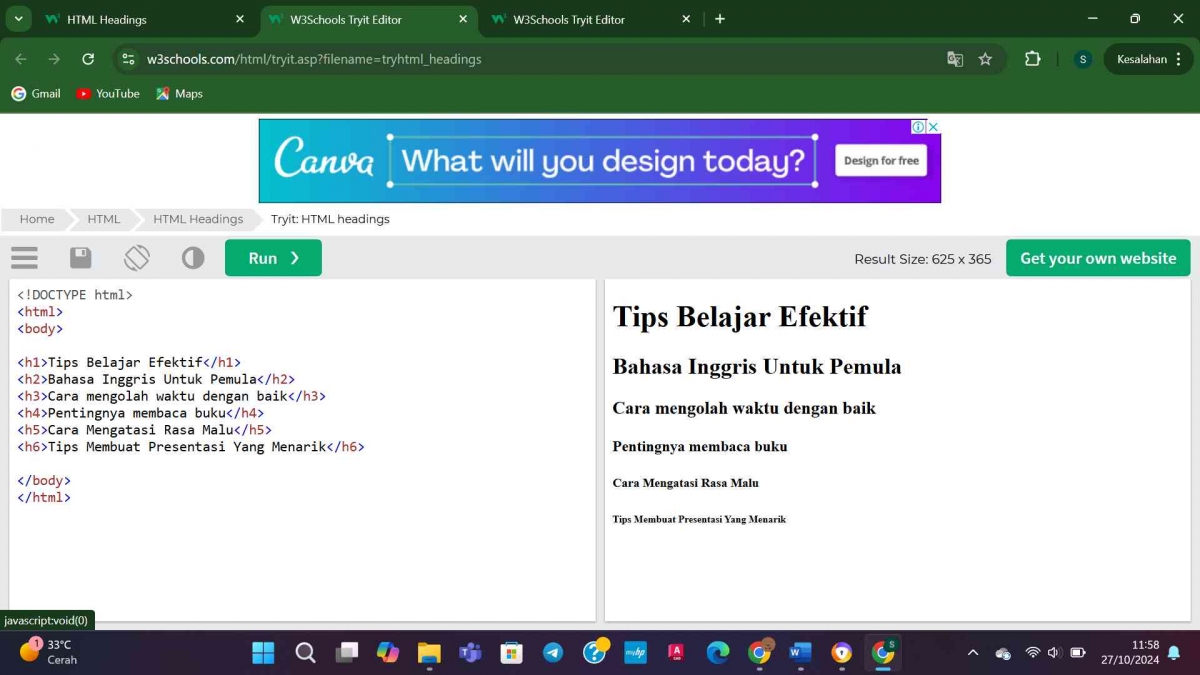The height and width of the screenshot is (675, 1200).
Task: Open the YouTube bookmark
Action: [108, 93]
